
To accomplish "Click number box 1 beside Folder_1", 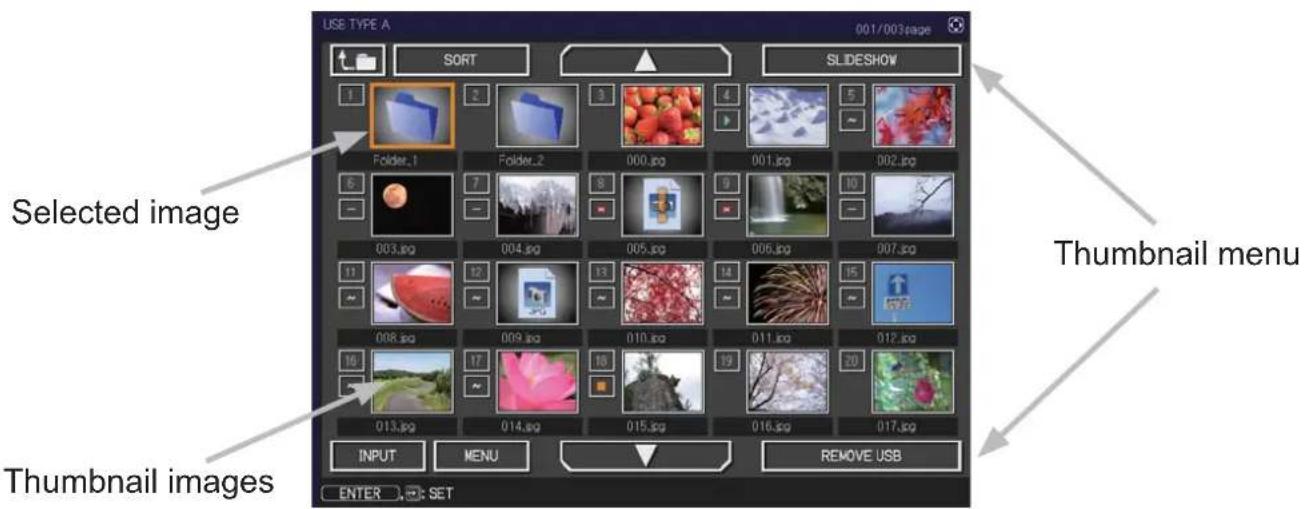I will (x=350, y=95).
